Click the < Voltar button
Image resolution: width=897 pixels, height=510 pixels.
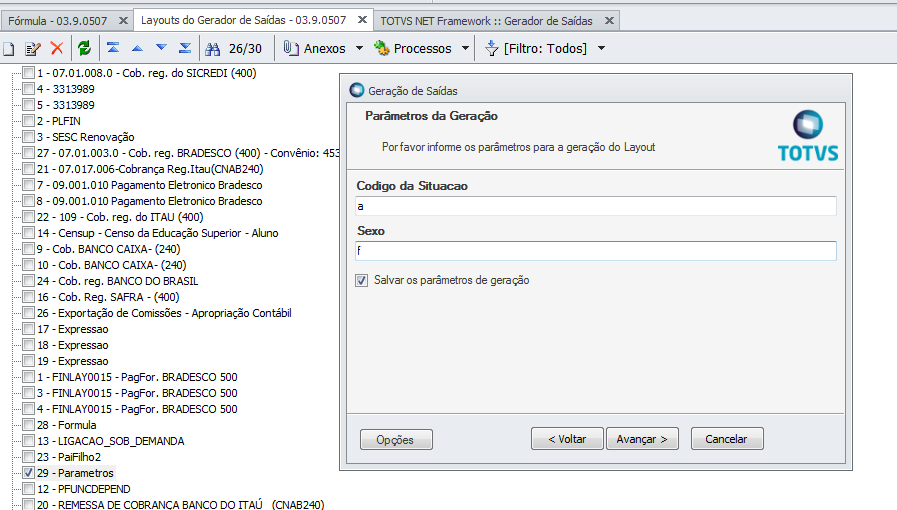pos(567,439)
